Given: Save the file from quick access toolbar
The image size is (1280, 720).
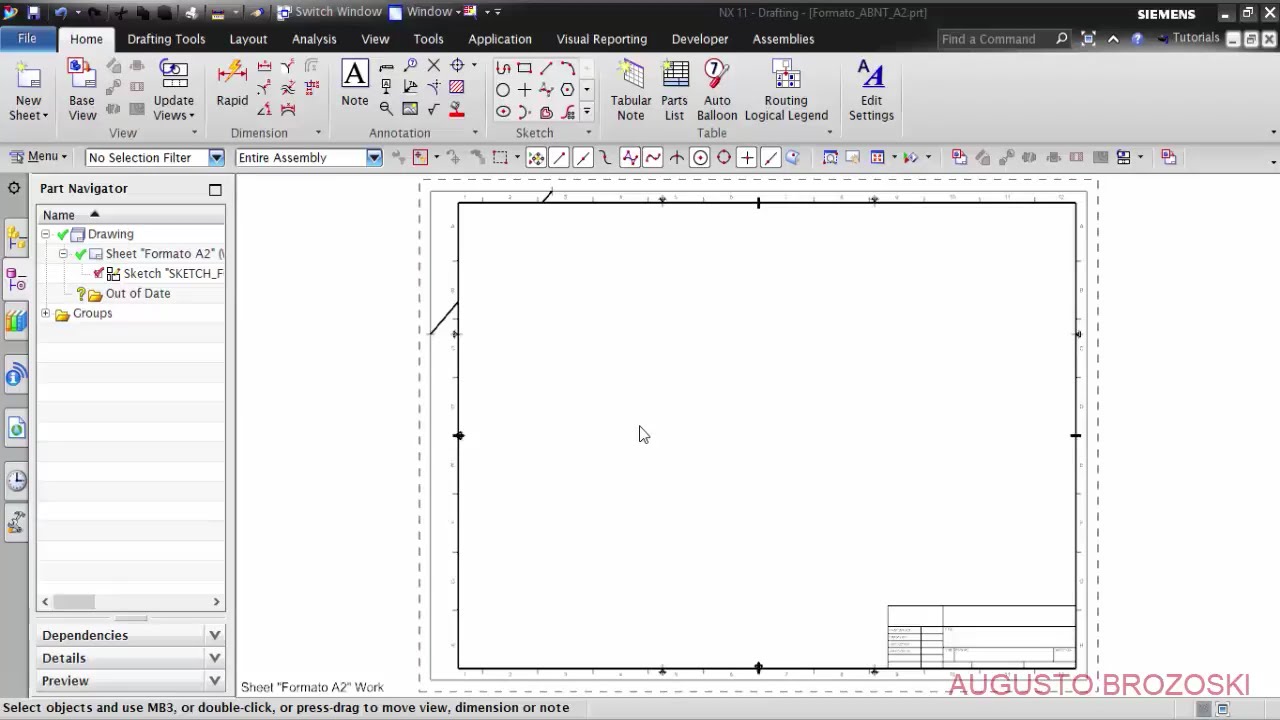Looking at the screenshot, I should pos(32,13).
